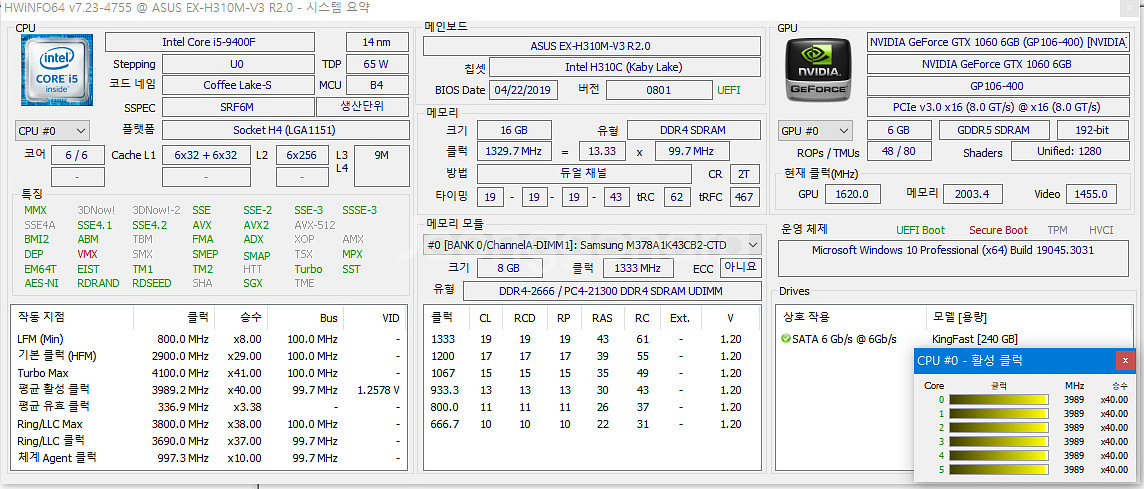This screenshot has width=1144, height=489.
Task: Click the DDR4-2666 / PC4-21300 module type field
Action: point(611,290)
